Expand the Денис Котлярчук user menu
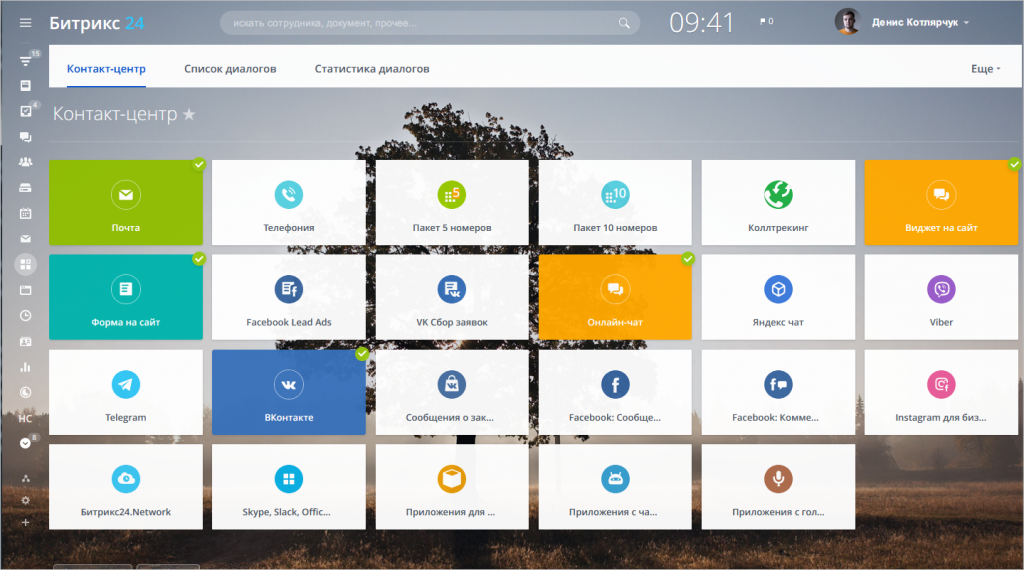 pos(920,22)
